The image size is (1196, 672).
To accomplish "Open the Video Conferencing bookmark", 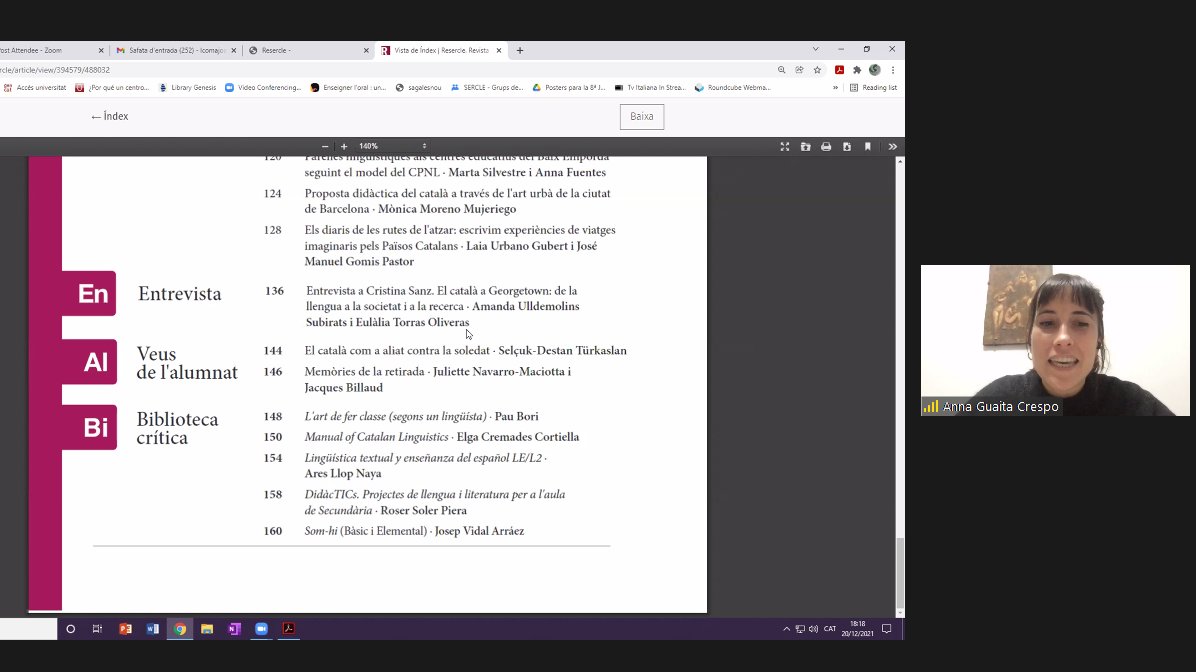I will 263,88.
